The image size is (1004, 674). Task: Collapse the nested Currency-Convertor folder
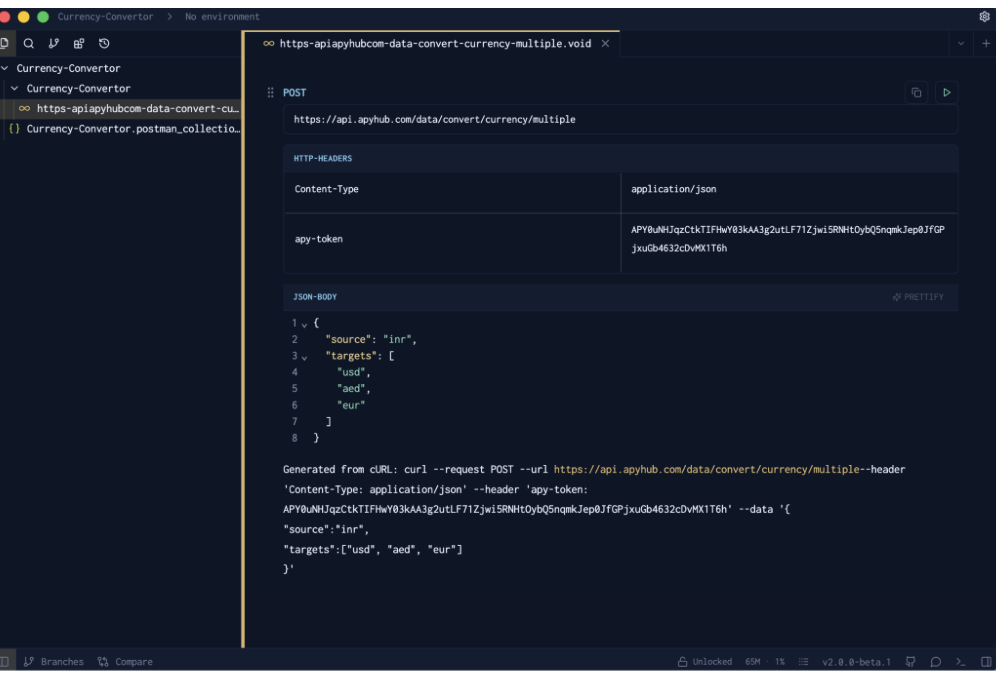point(15,88)
